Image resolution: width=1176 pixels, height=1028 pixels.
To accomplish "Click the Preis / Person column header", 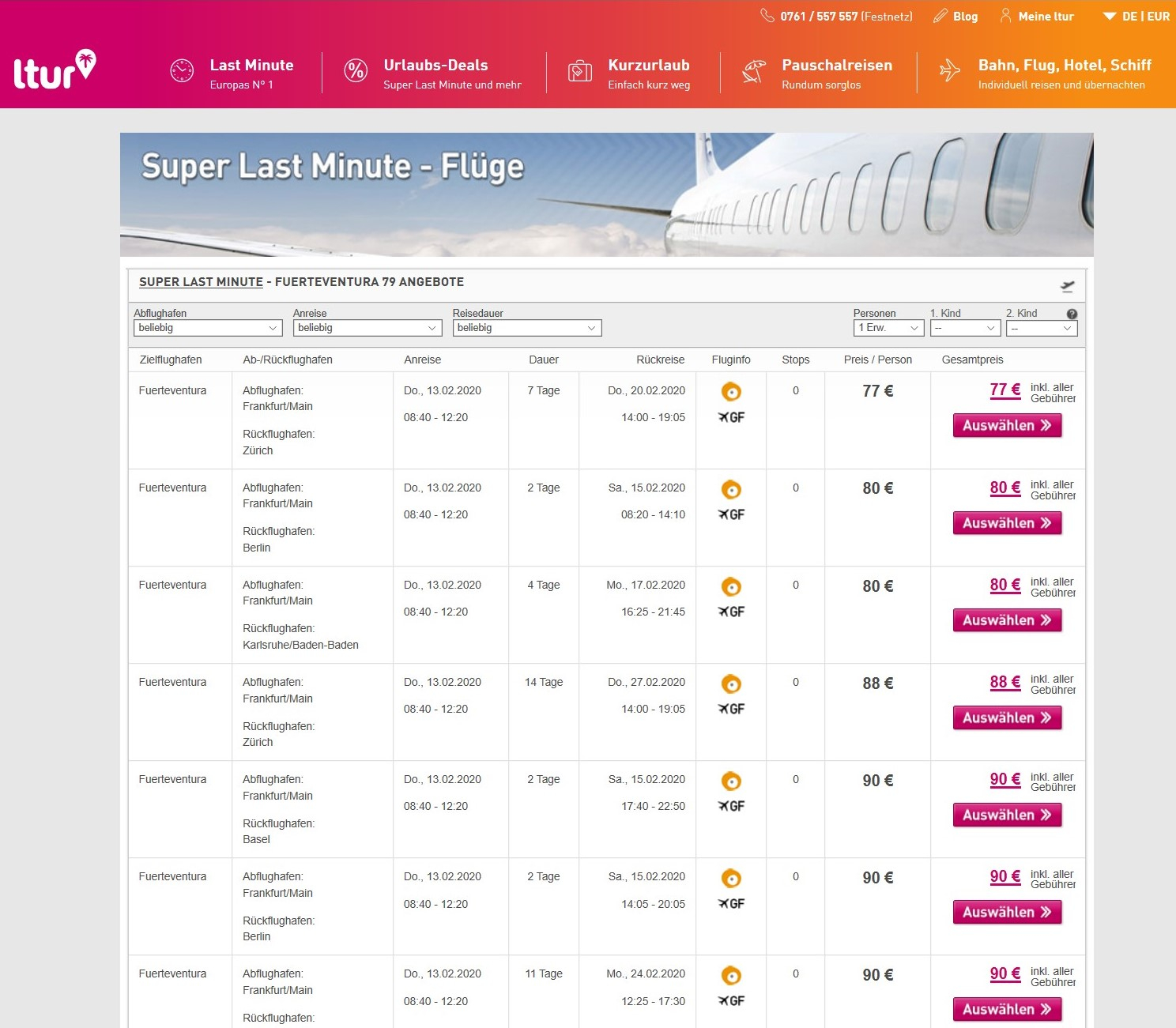I will pos(877,360).
